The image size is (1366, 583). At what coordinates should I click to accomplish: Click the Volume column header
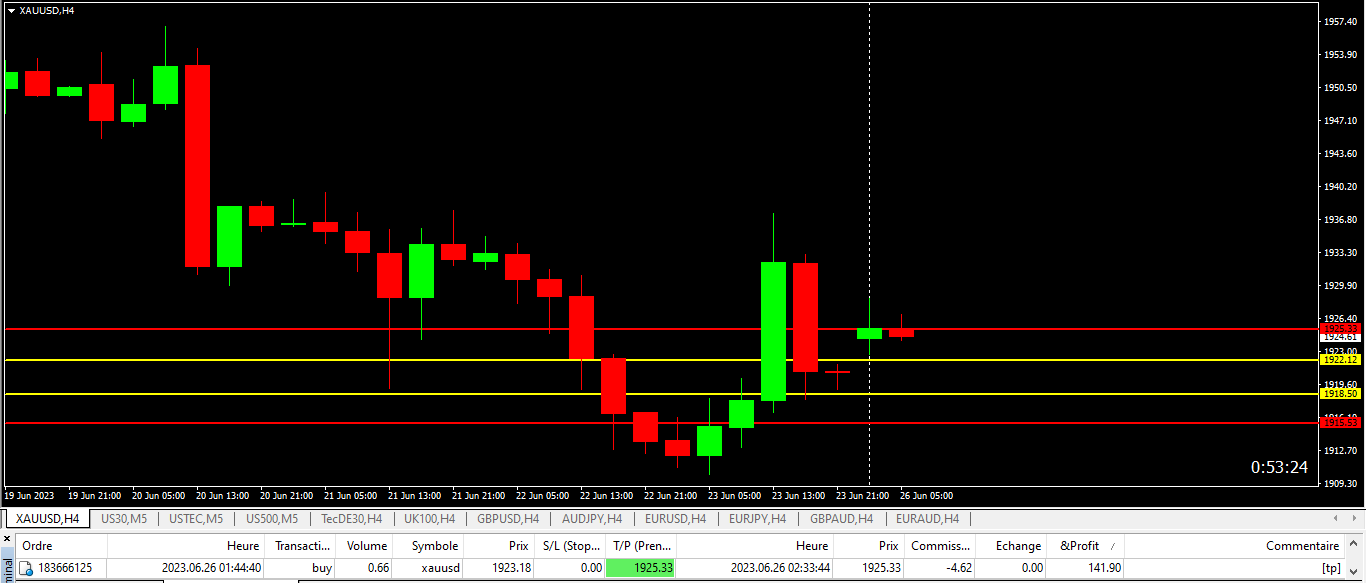366,546
